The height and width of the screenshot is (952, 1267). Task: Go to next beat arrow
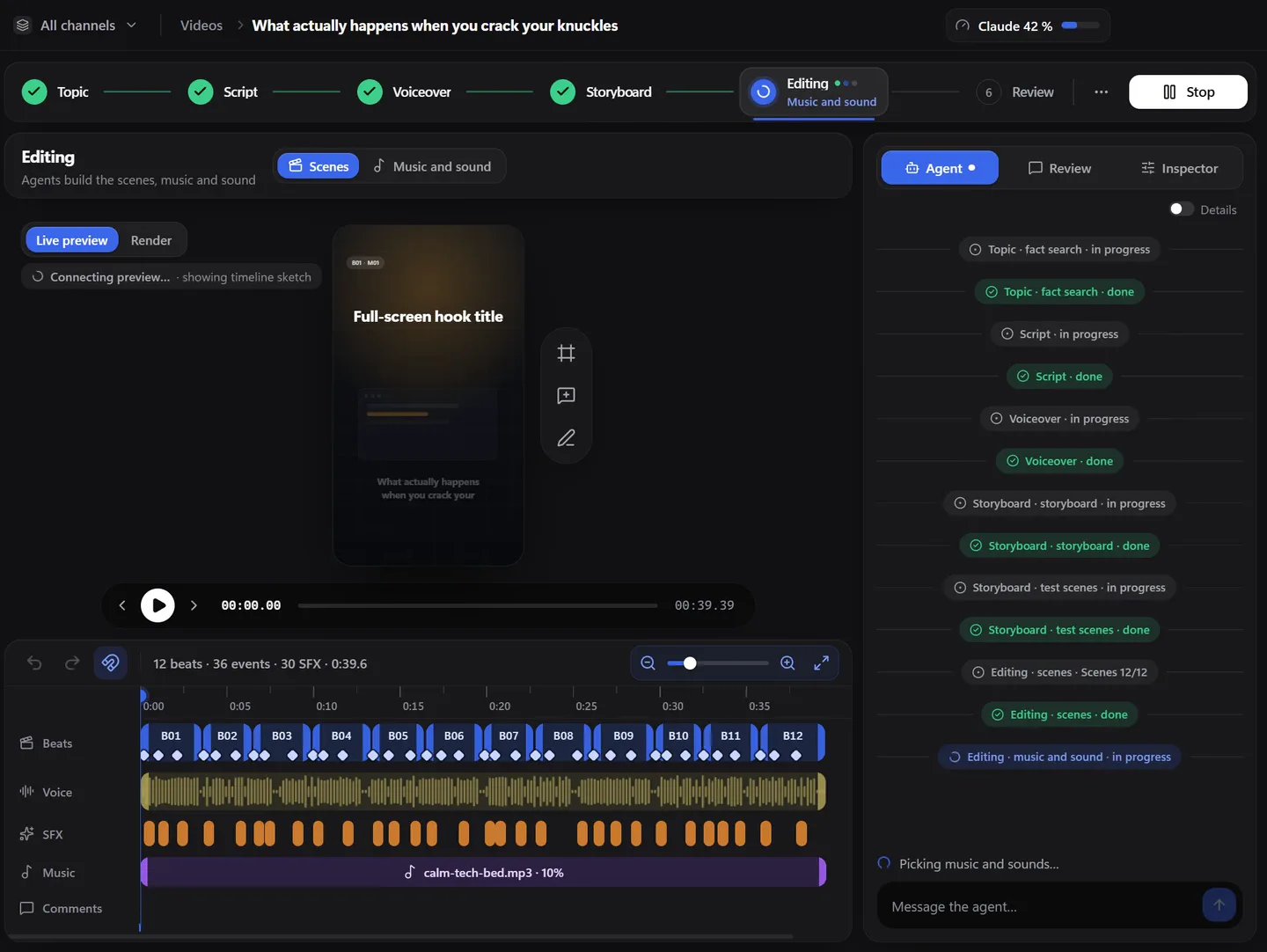(194, 605)
